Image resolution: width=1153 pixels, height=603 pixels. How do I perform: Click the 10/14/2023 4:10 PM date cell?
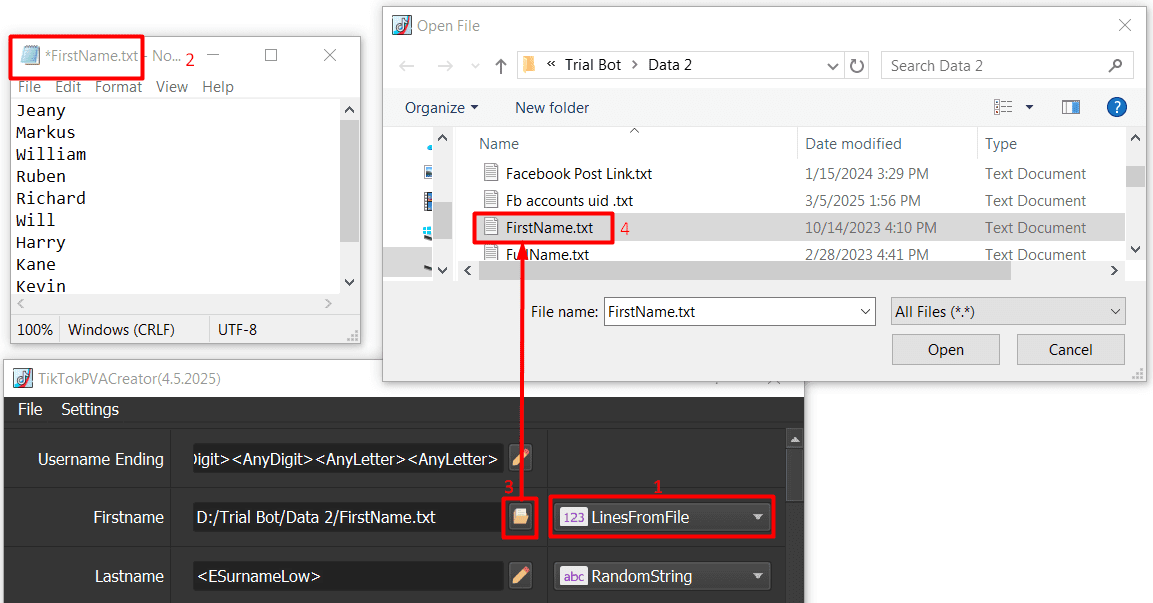(x=871, y=227)
